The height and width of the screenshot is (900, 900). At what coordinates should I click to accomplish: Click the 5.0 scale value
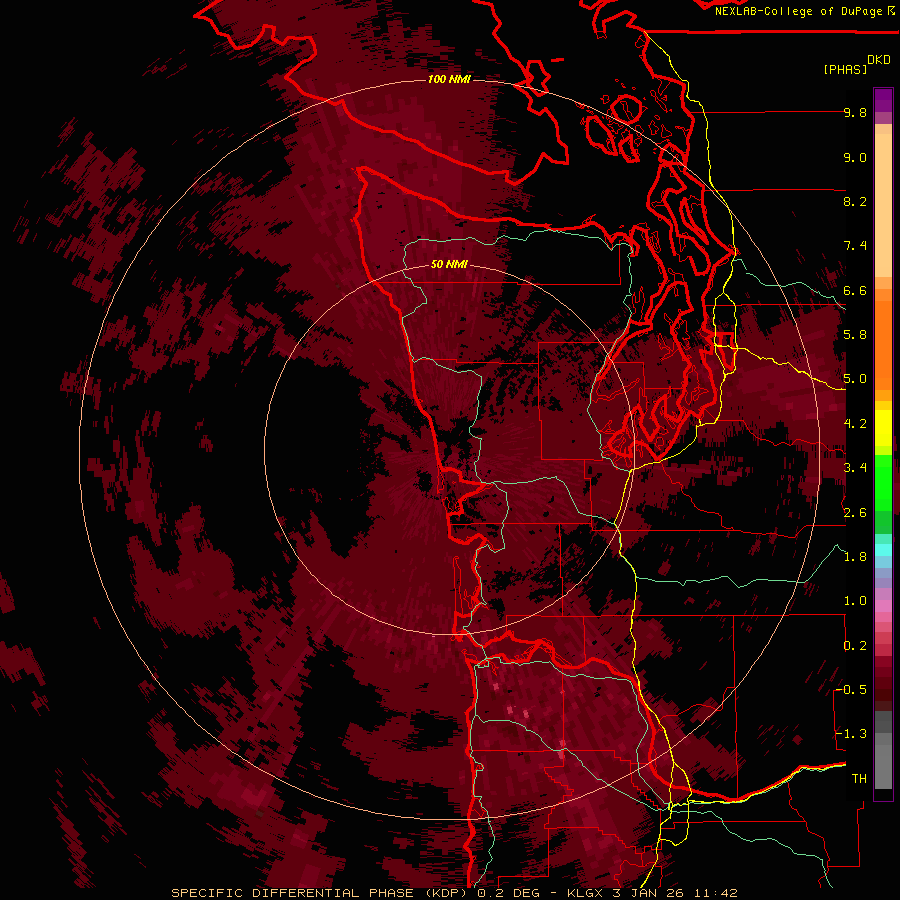click(x=855, y=379)
